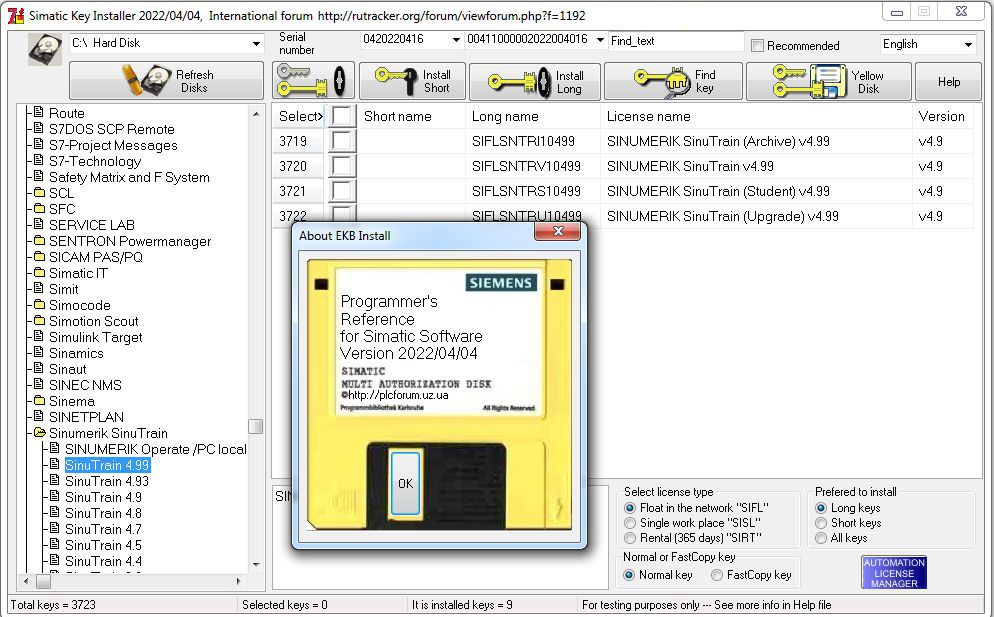Open Simocode folder
Screen dimensions: 994x617
point(79,305)
